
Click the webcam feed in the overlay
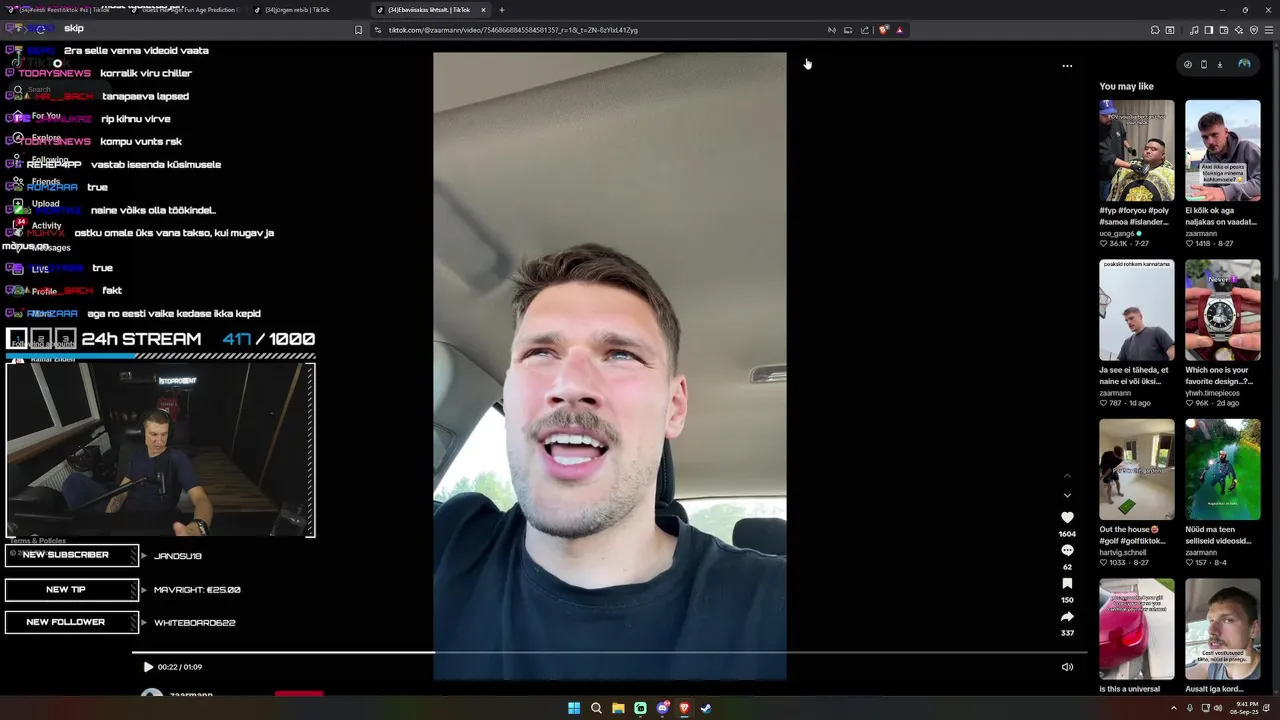point(160,449)
